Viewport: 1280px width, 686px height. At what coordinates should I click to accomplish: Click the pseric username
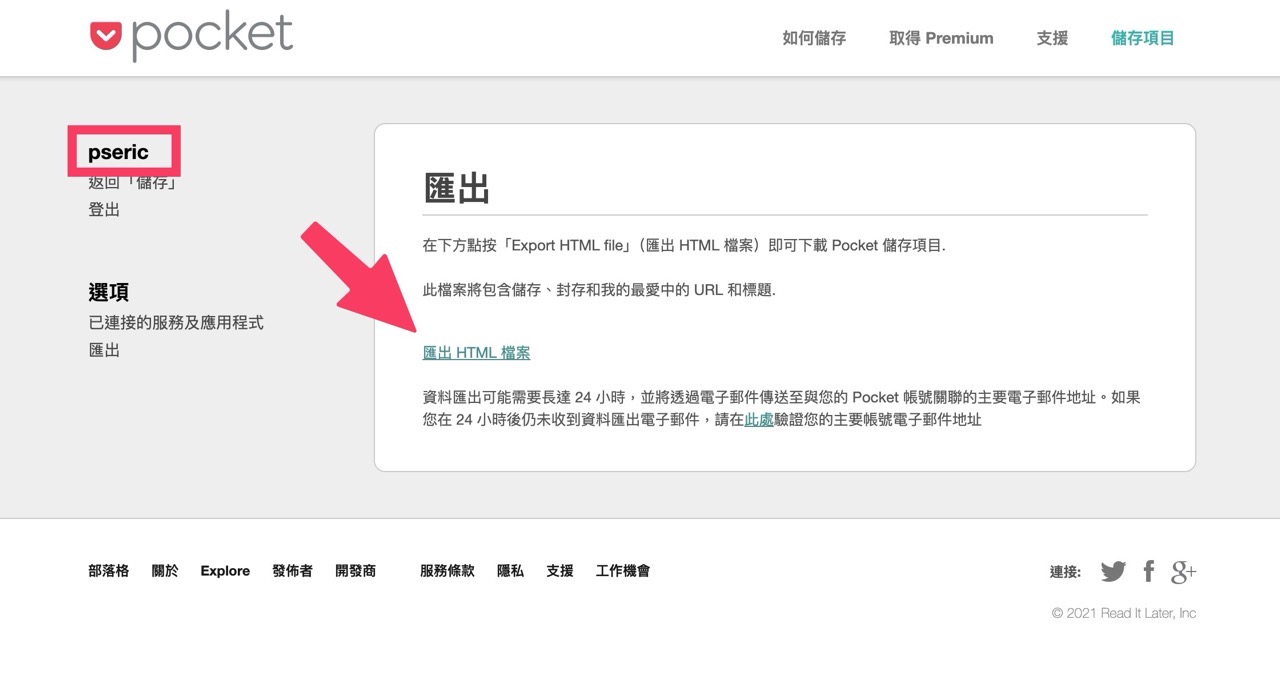point(118,152)
